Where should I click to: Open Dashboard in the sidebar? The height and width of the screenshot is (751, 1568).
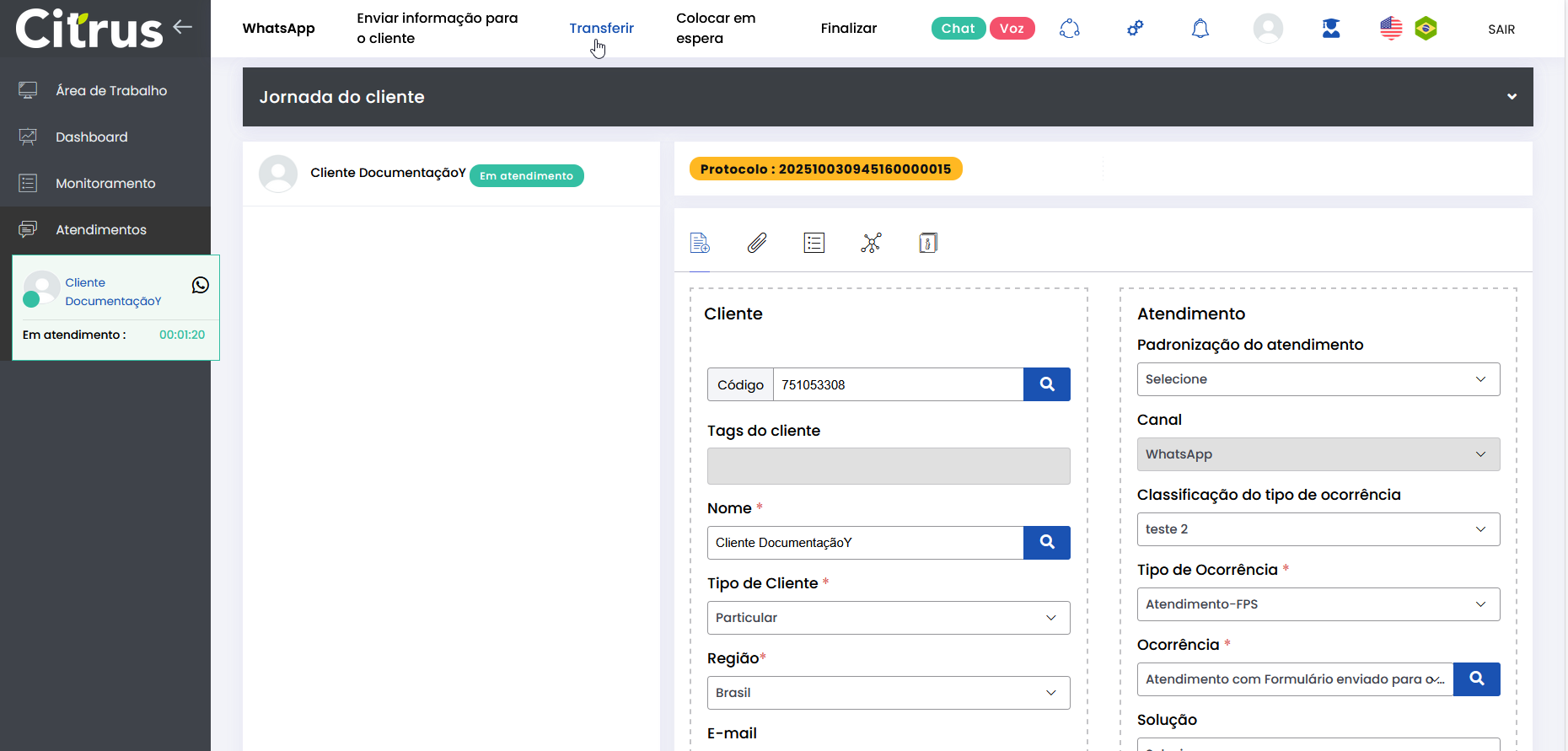(92, 137)
